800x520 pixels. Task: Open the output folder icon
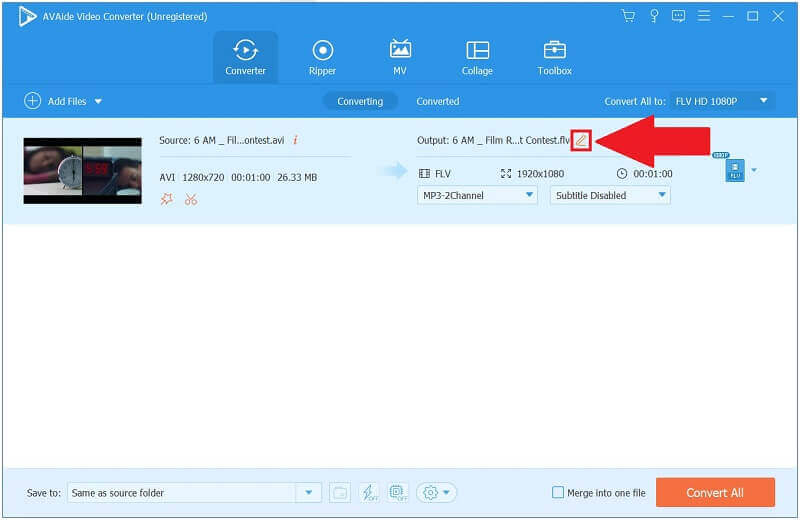[340, 493]
